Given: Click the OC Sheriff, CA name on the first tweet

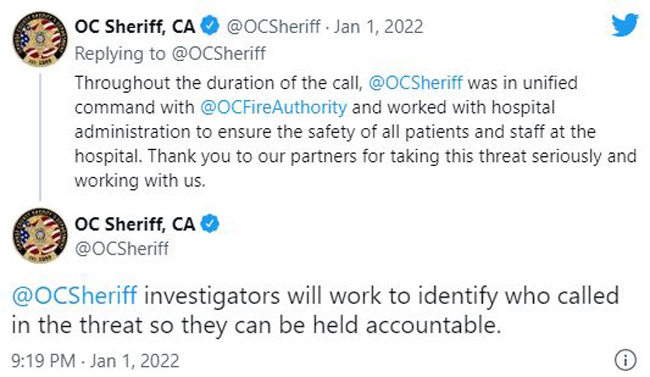Looking at the screenshot, I should tap(135, 27).
